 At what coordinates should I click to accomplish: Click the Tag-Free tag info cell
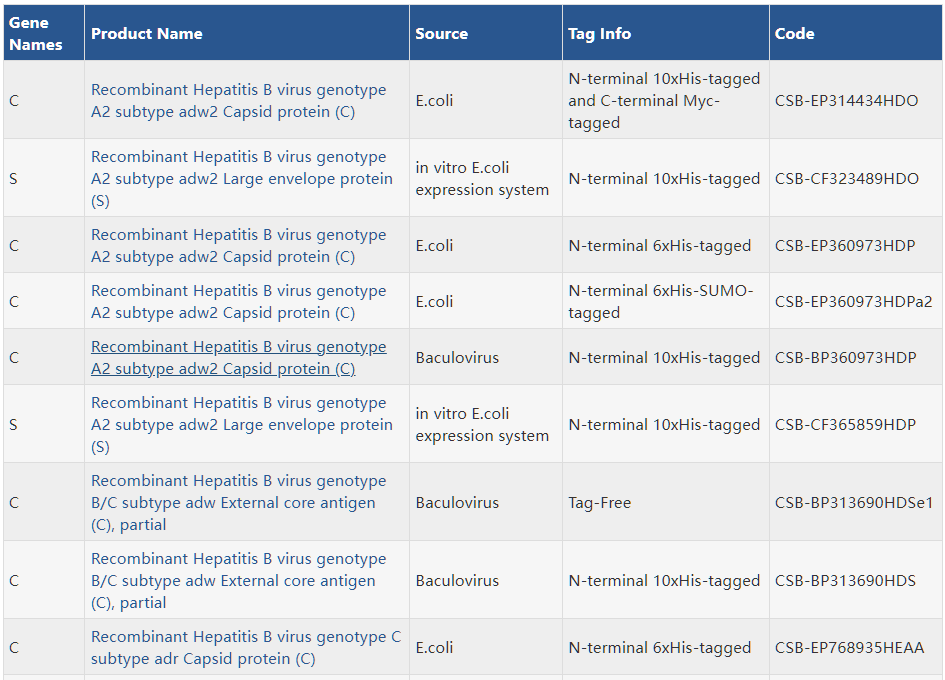click(x=599, y=502)
